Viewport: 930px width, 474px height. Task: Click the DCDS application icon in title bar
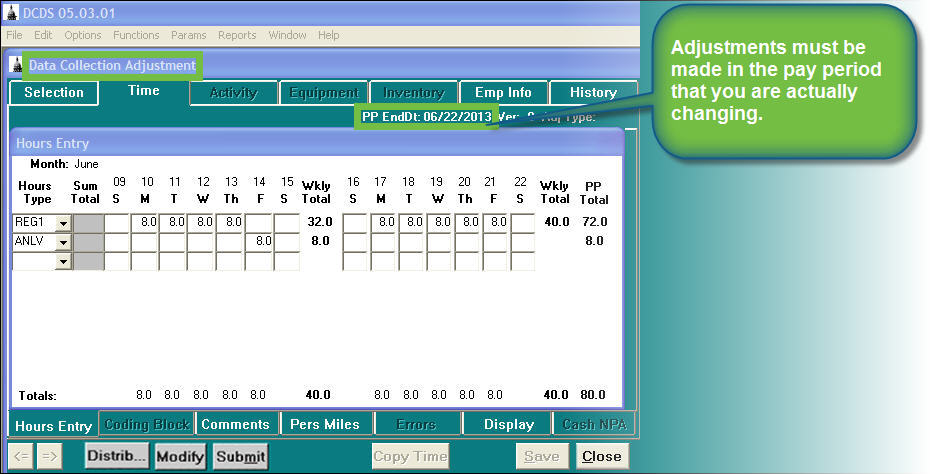[x=11, y=12]
